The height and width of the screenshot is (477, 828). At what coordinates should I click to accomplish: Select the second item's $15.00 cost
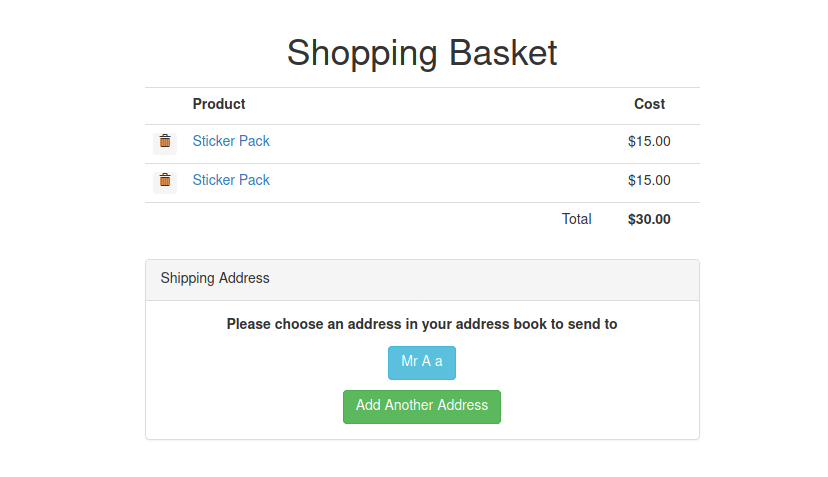coord(649,181)
